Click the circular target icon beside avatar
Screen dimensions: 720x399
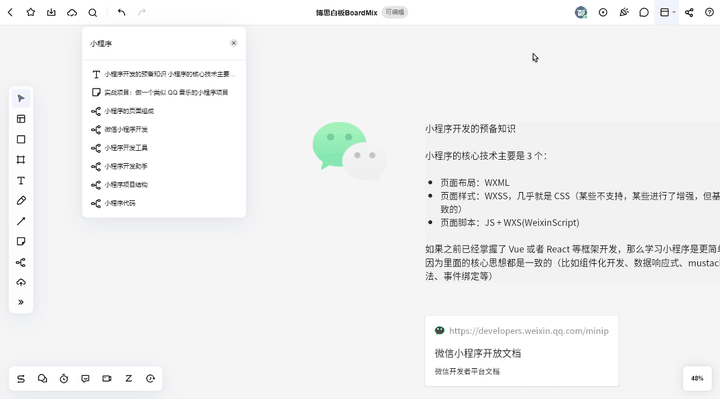point(603,12)
